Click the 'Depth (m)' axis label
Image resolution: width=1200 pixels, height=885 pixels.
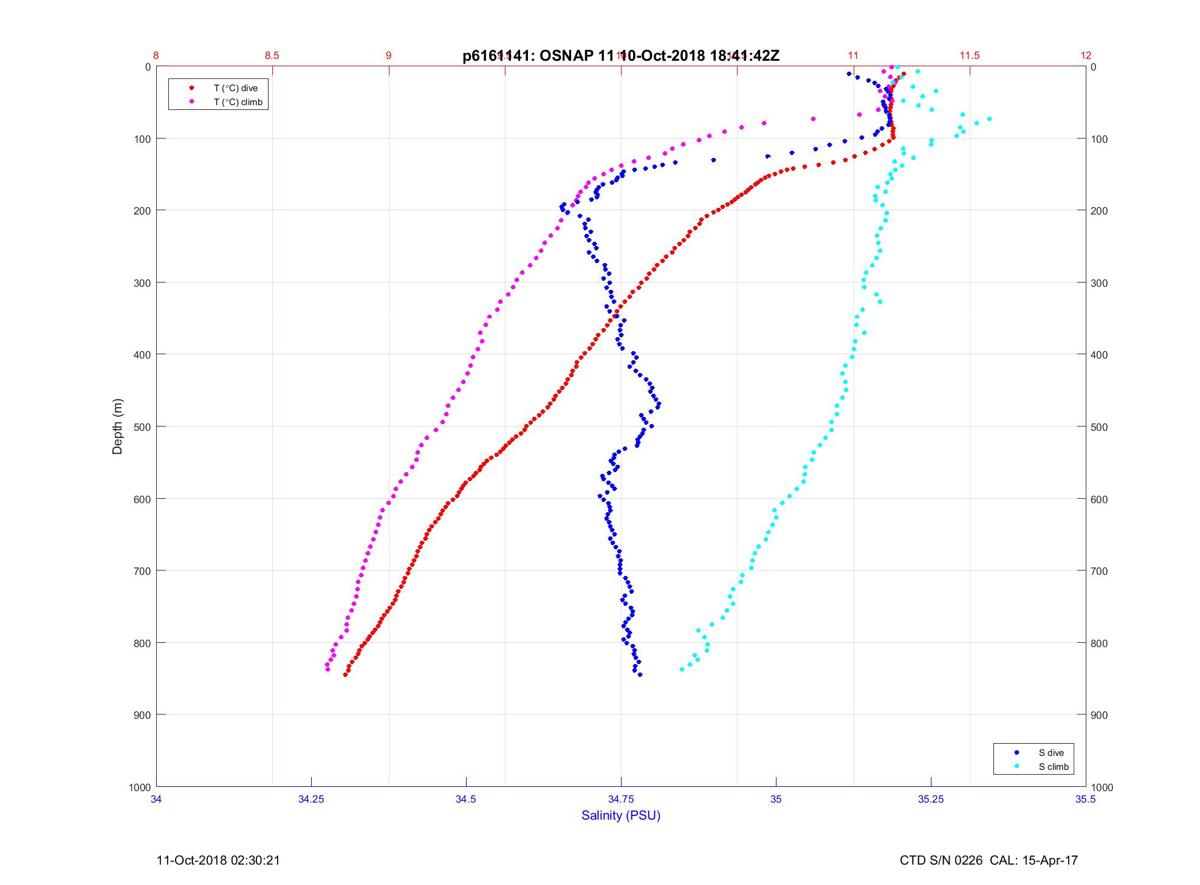(x=117, y=426)
